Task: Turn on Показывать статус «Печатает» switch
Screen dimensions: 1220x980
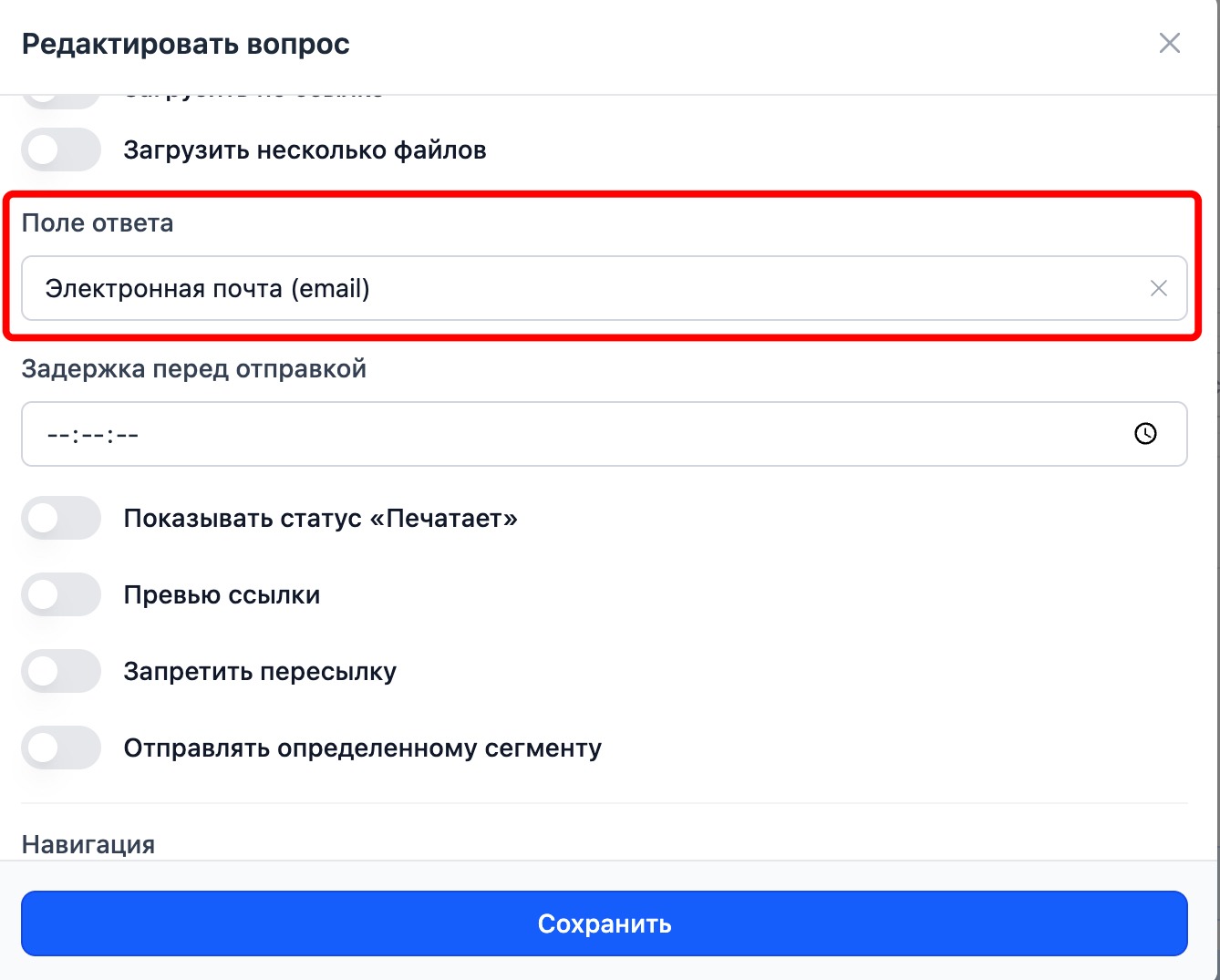Action: coord(61,519)
